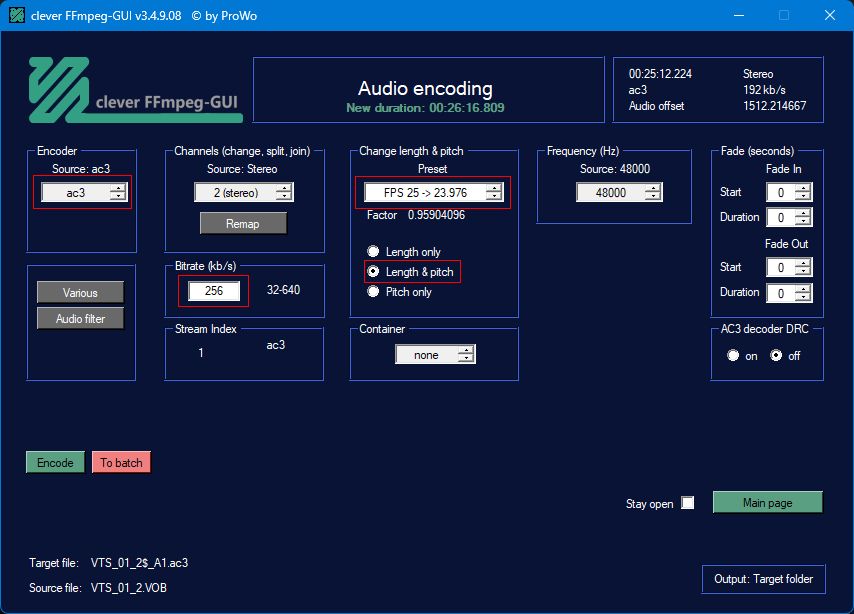854x614 pixels.
Task: Open the Various settings button
Action: (x=80, y=293)
